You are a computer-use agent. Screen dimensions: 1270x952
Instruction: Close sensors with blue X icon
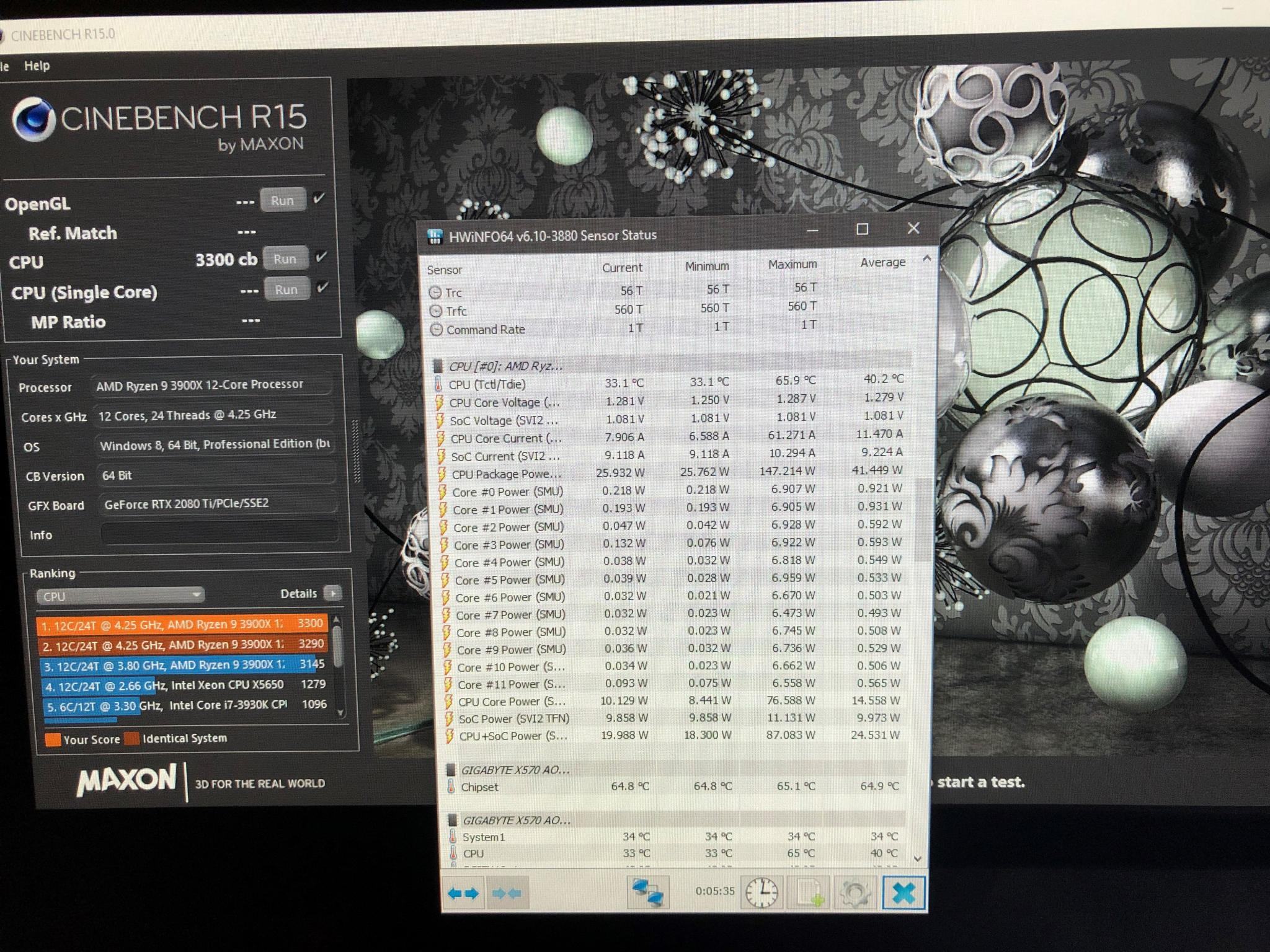coord(904,893)
